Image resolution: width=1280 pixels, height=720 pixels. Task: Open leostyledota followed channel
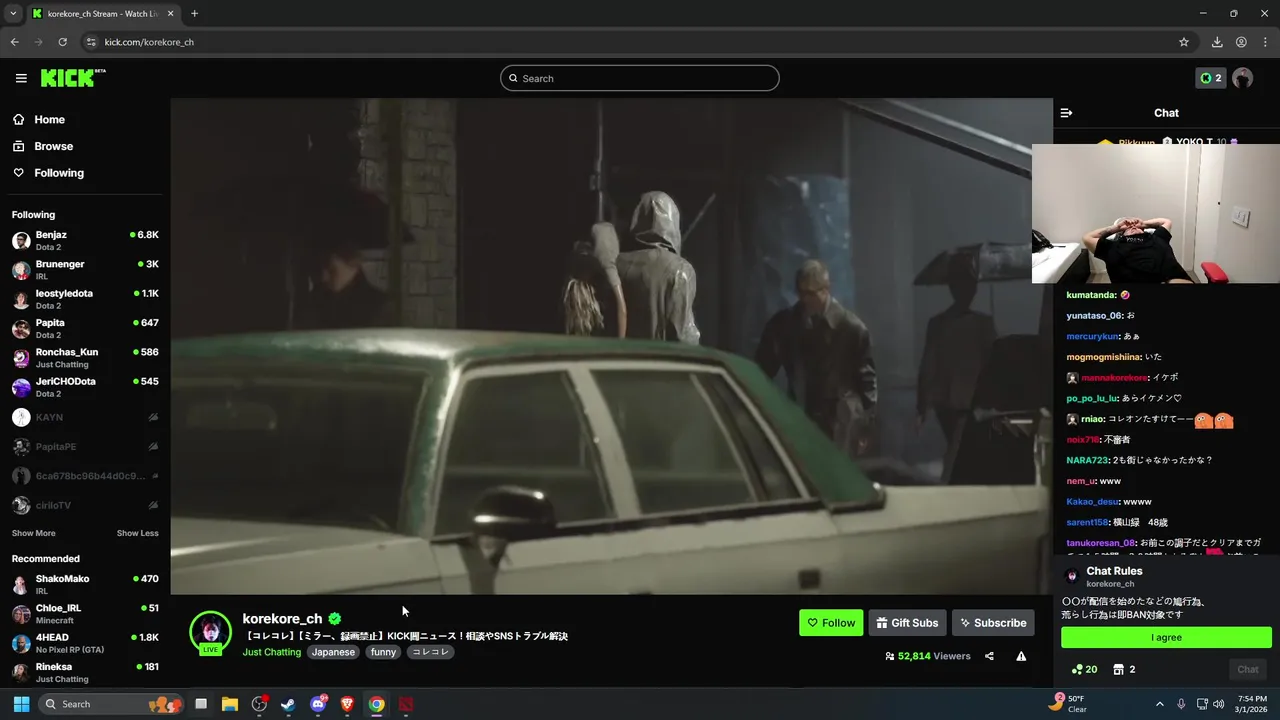pos(85,299)
